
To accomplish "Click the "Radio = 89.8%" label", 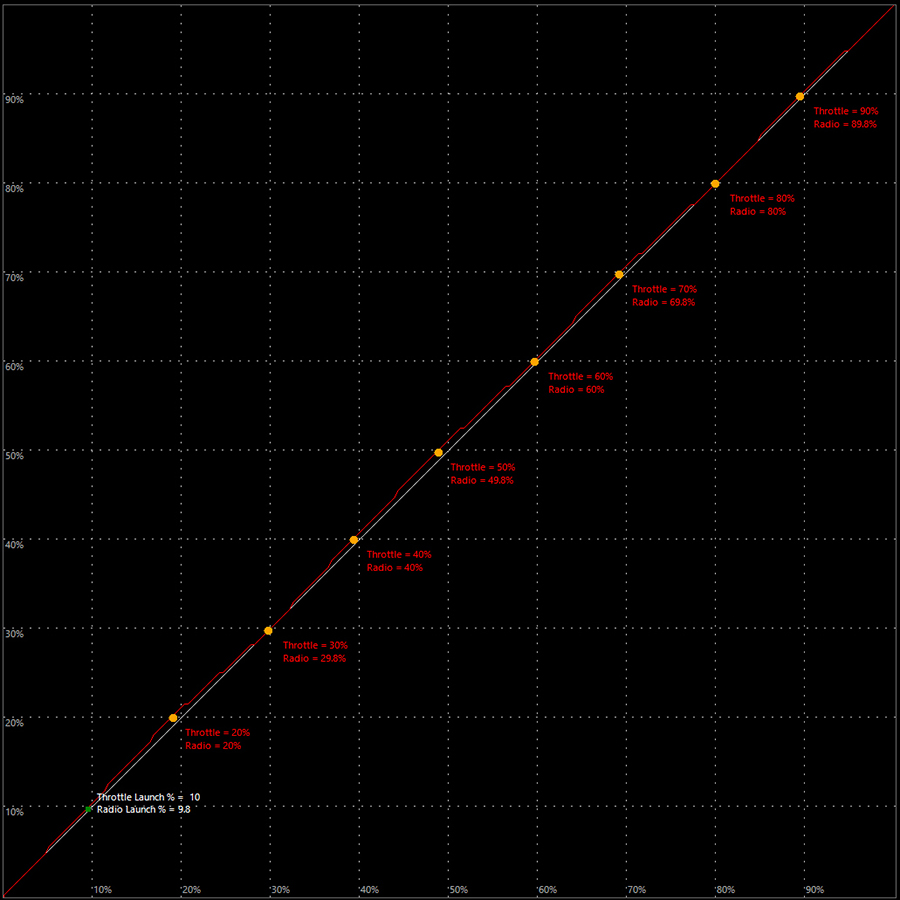I will [845, 125].
